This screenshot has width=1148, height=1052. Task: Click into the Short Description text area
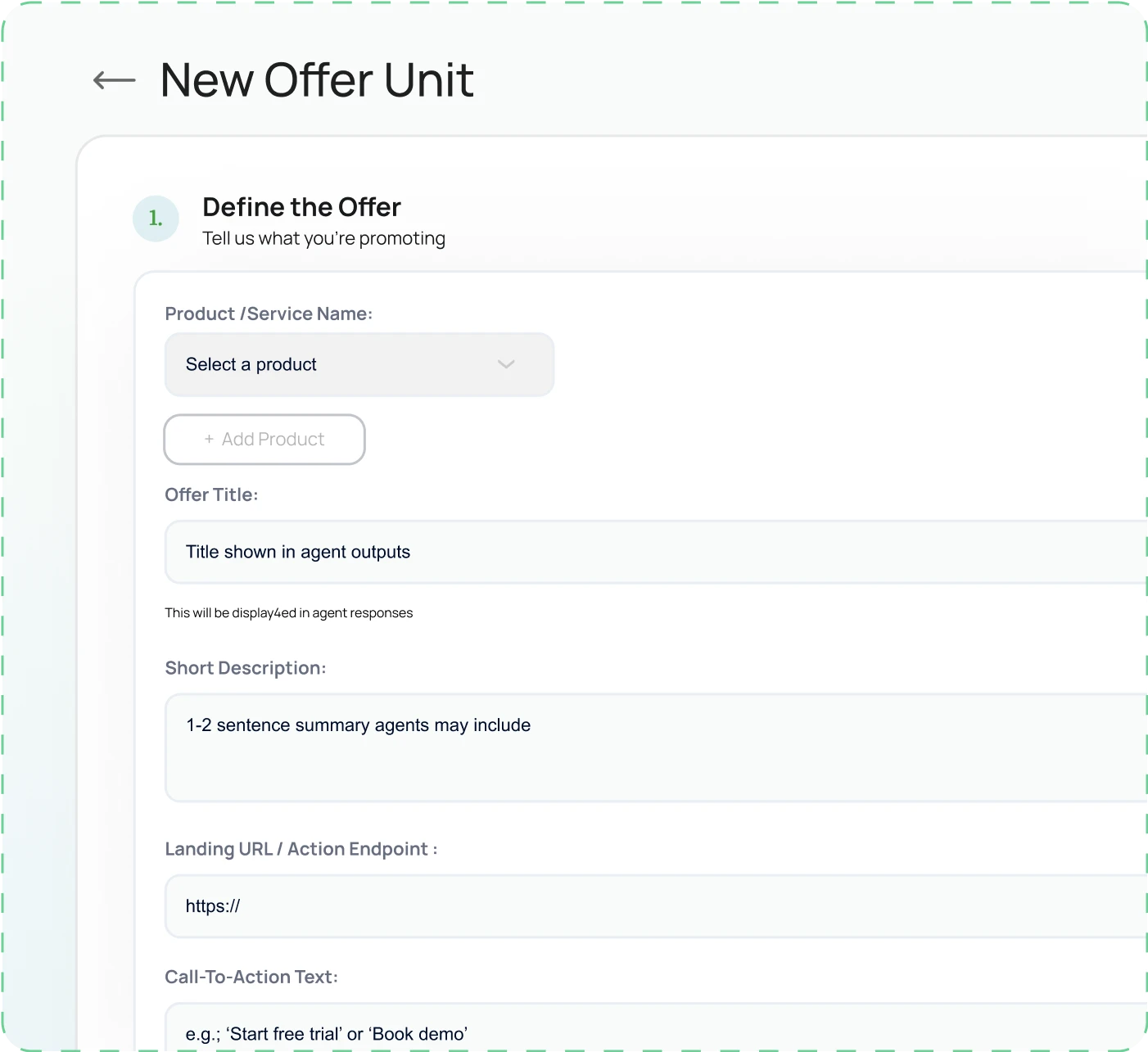pyautogui.click(x=655, y=747)
